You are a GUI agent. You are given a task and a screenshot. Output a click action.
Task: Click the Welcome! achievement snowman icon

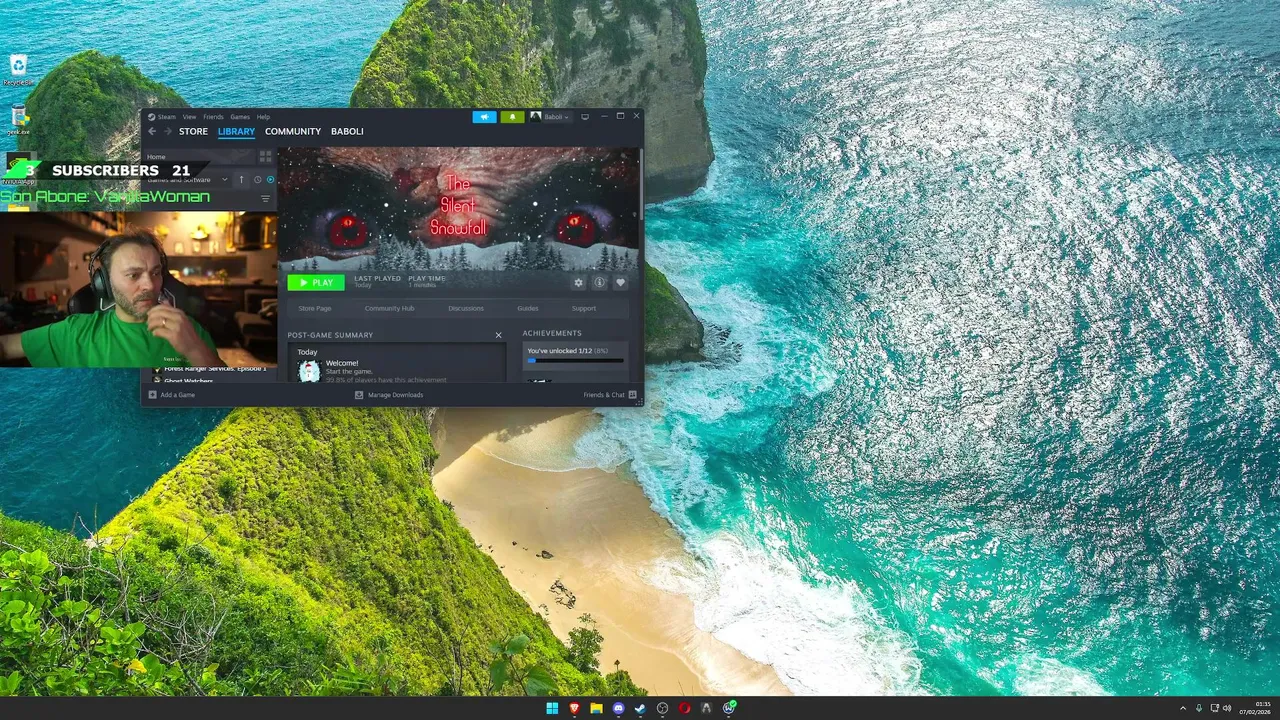coord(309,371)
